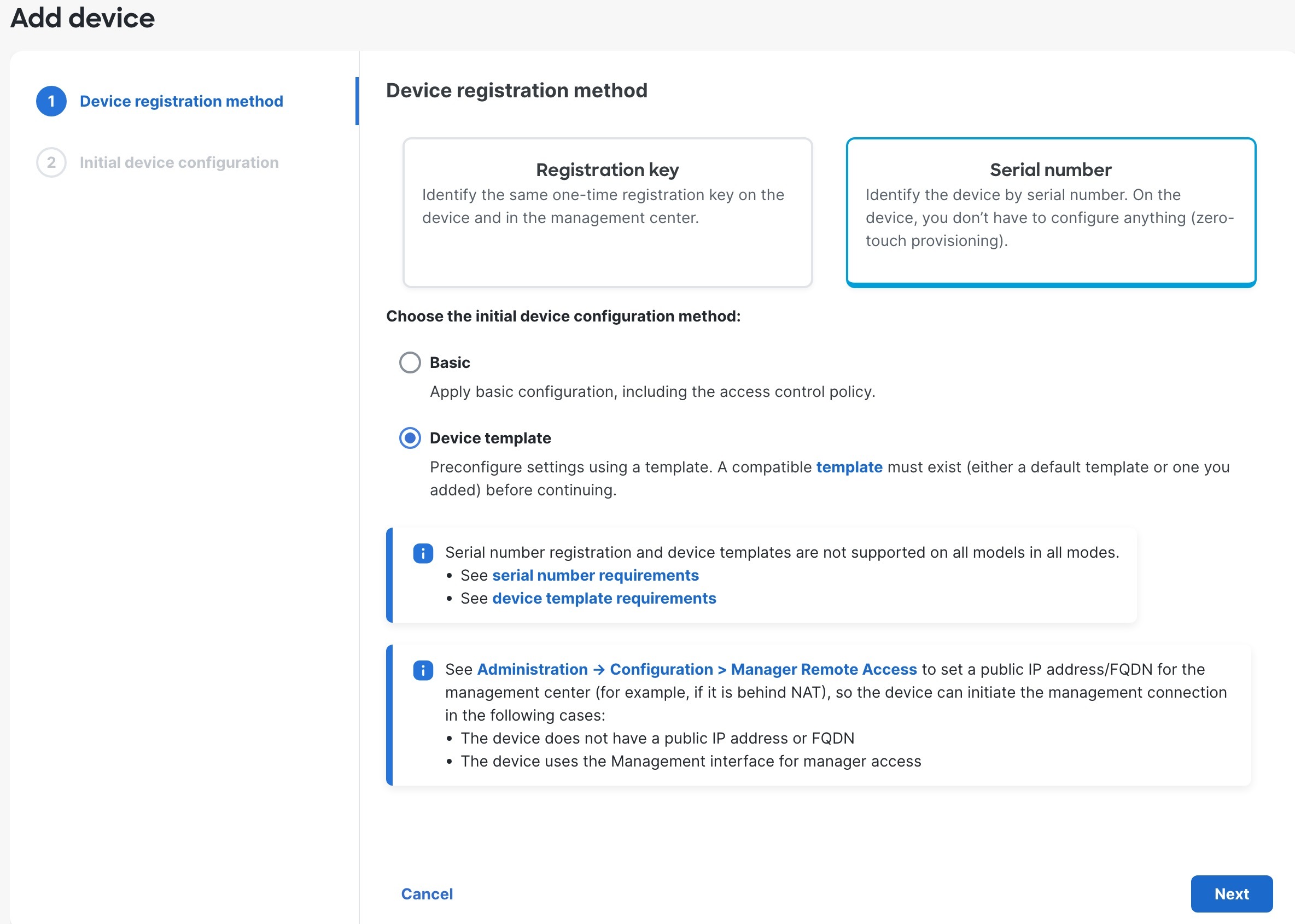Click the info icon about Manager Remote Access

click(x=423, y=670)
